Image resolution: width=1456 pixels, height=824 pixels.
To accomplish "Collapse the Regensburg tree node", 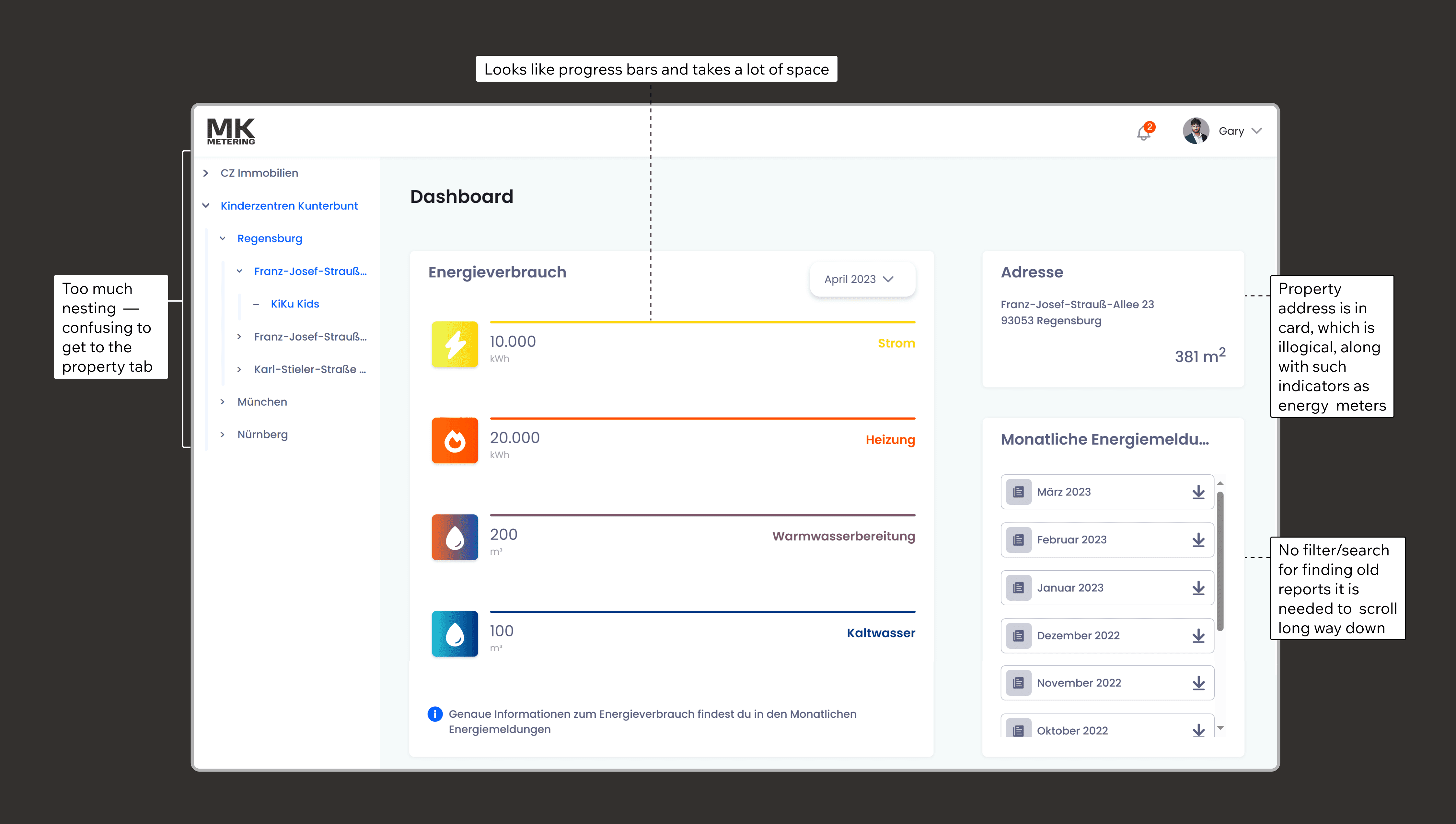I will tap(223, 238).
